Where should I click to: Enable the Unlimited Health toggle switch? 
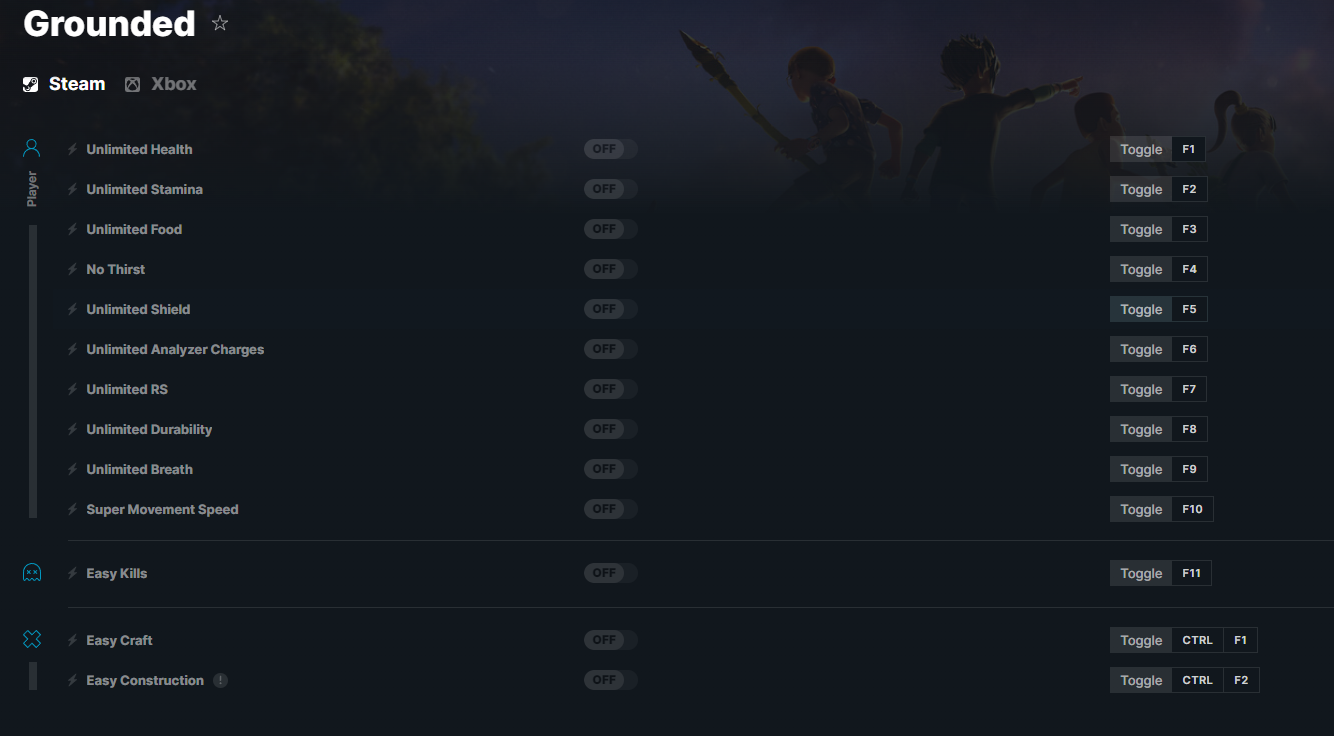click(610, 149)
